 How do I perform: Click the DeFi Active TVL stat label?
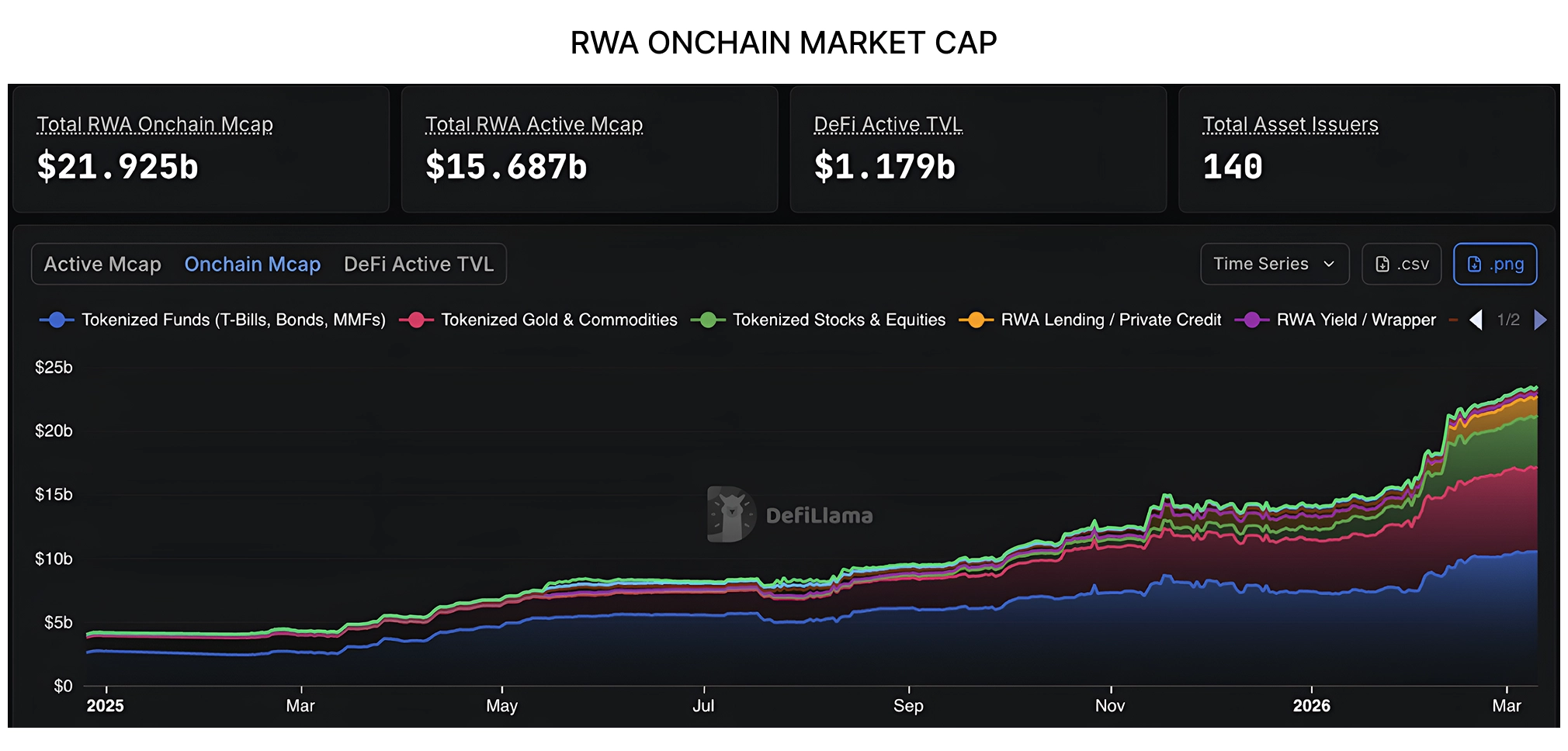(x=888, y=124)
